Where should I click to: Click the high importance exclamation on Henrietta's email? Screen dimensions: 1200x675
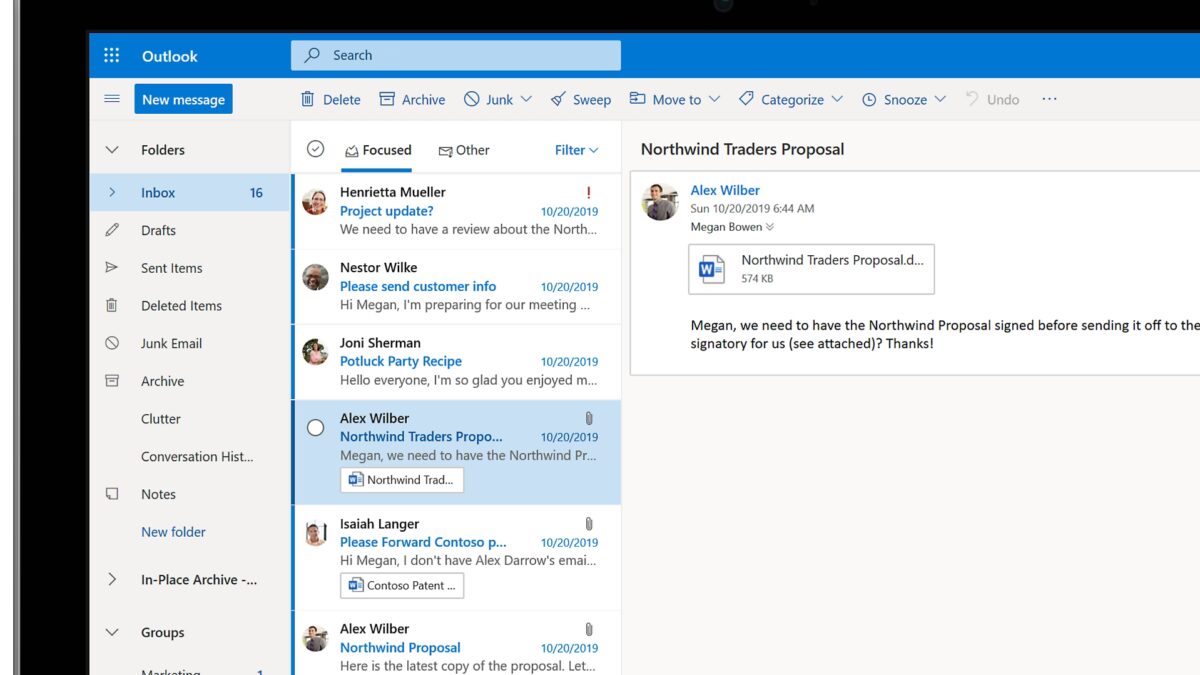(589, 193)
